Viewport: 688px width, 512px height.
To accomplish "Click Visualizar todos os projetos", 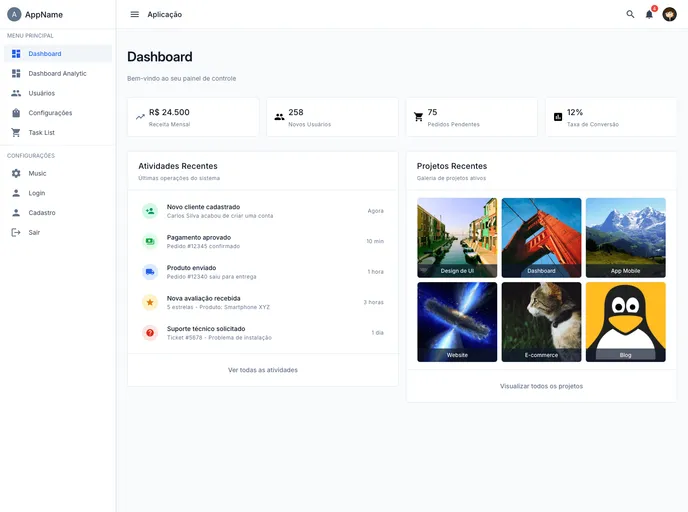I will (541, 386).
